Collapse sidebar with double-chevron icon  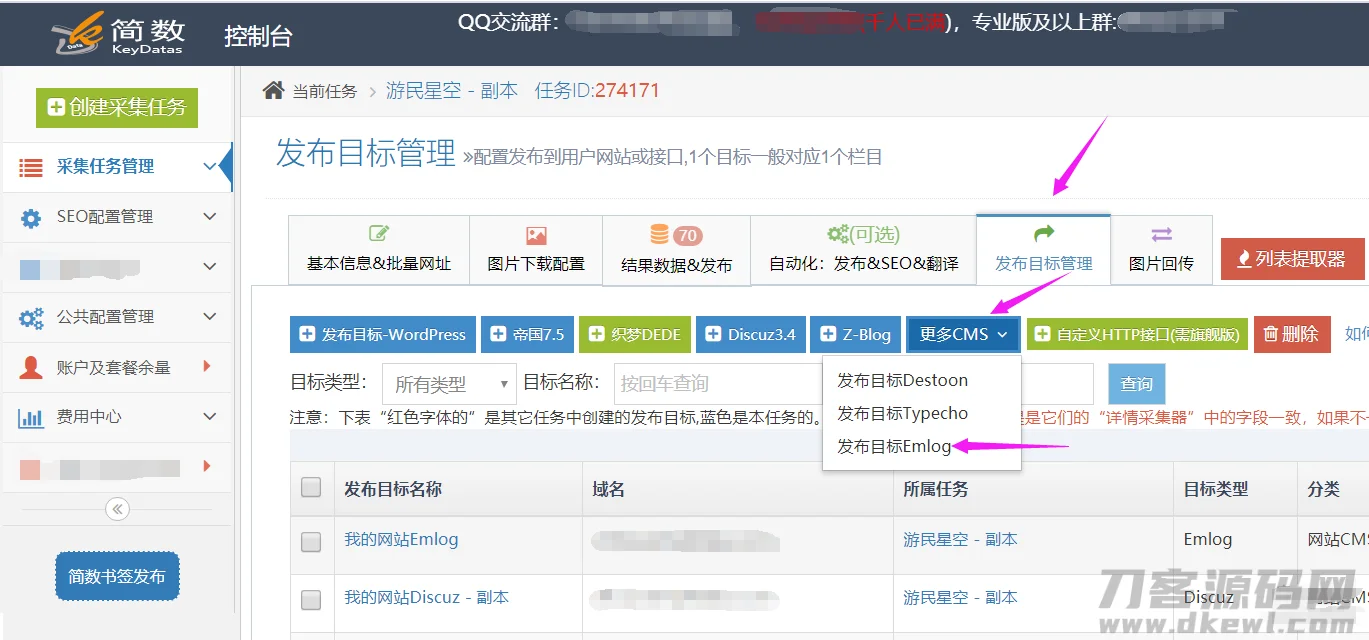117,509
